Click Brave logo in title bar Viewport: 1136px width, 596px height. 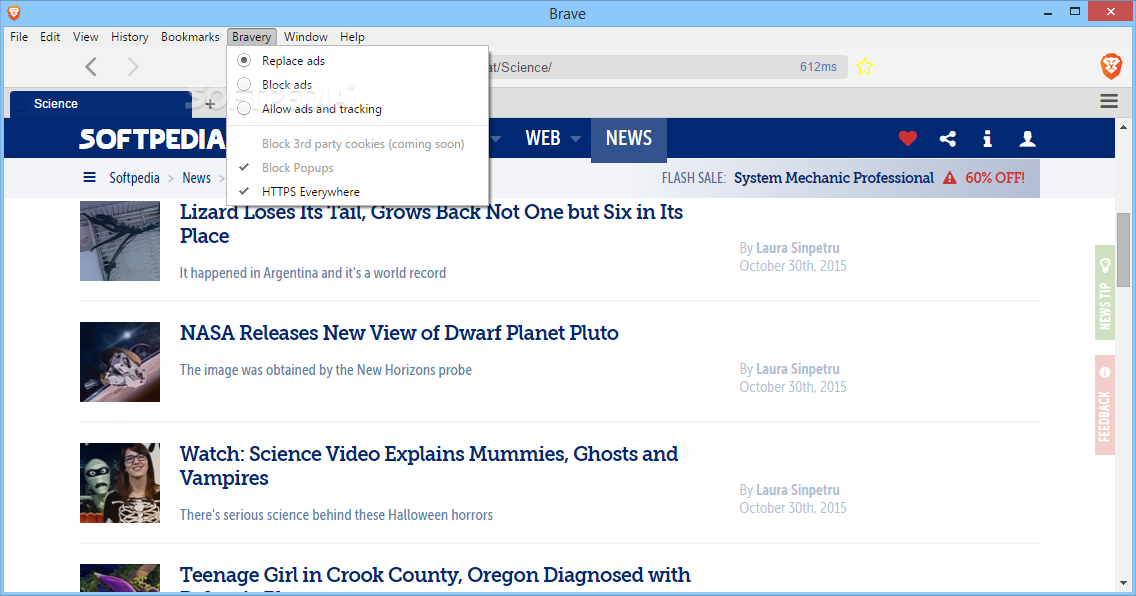(x=13, y=12)
